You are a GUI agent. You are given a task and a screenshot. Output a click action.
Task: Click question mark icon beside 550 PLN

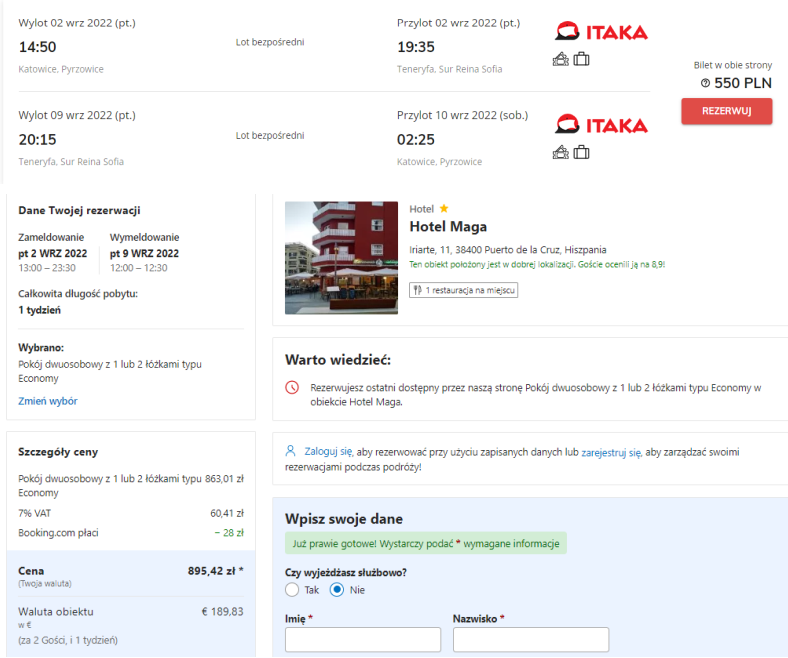coord(705,83)
